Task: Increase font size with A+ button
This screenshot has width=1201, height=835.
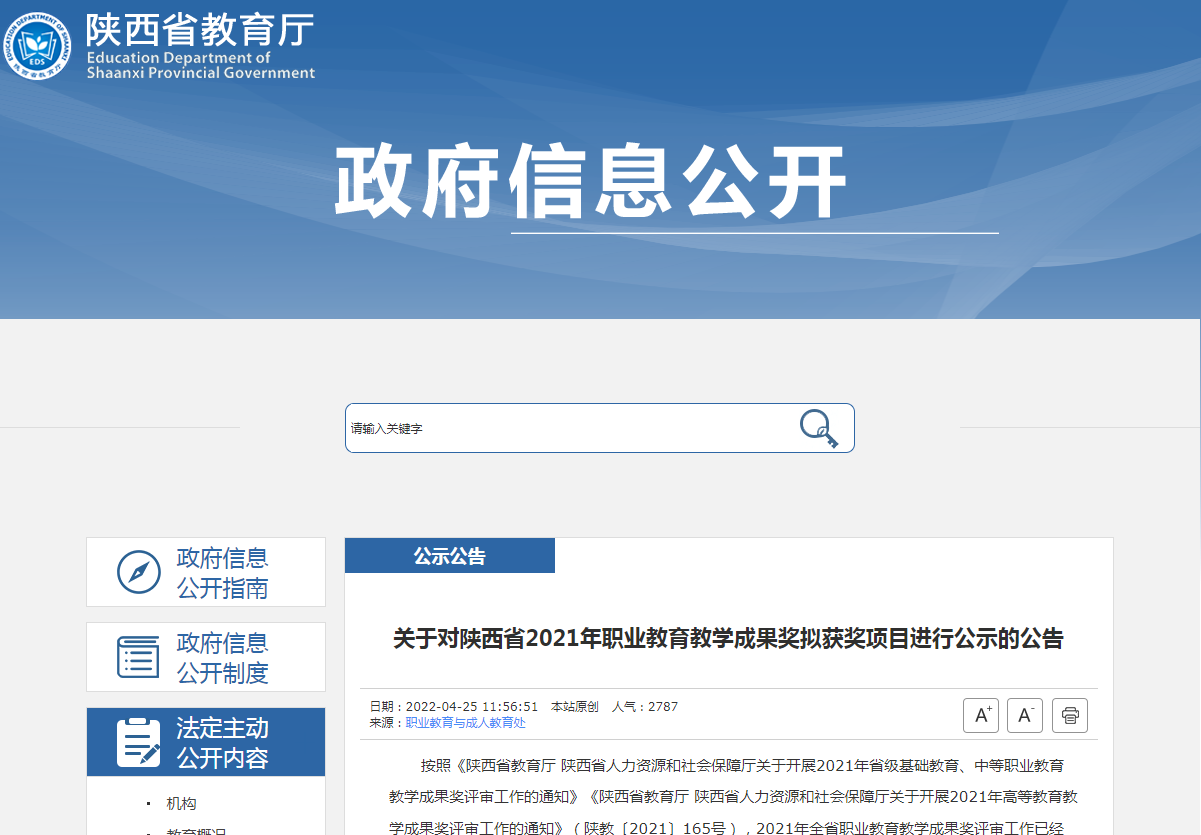Action: point(981,715)
